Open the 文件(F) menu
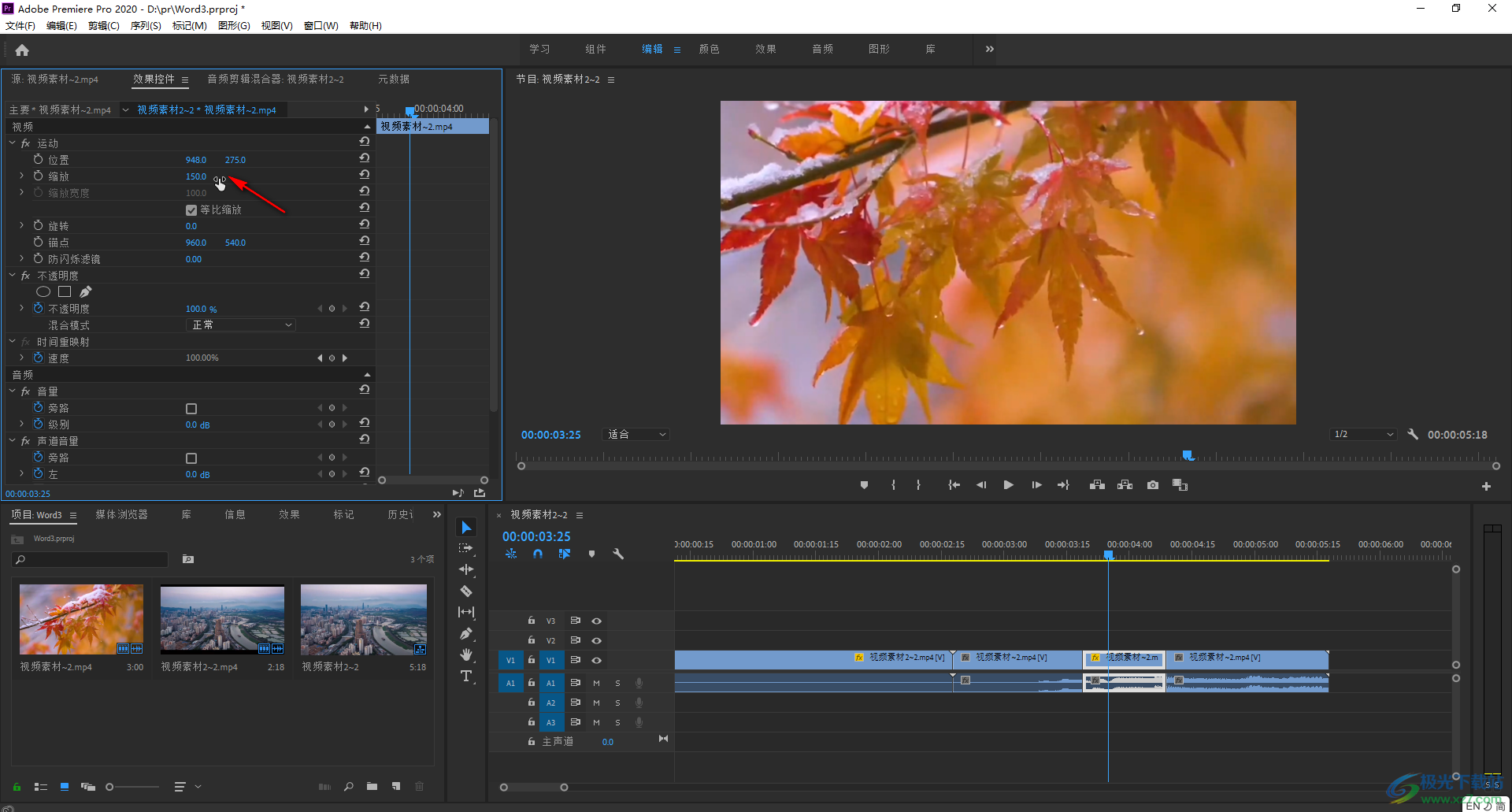The image size is (1512, 812). tap(20, 26)
